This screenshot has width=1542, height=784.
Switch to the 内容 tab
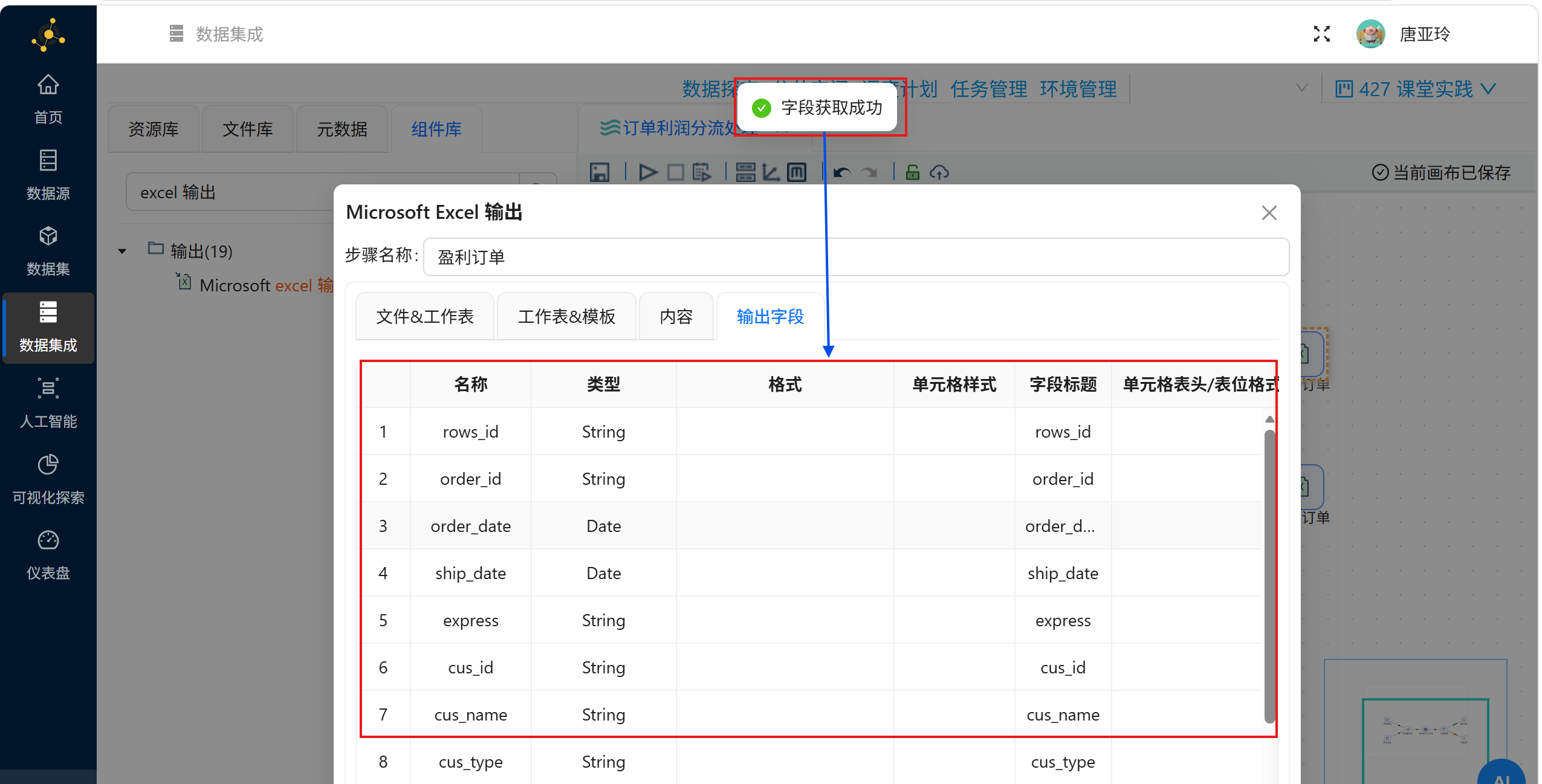[676, 317]
